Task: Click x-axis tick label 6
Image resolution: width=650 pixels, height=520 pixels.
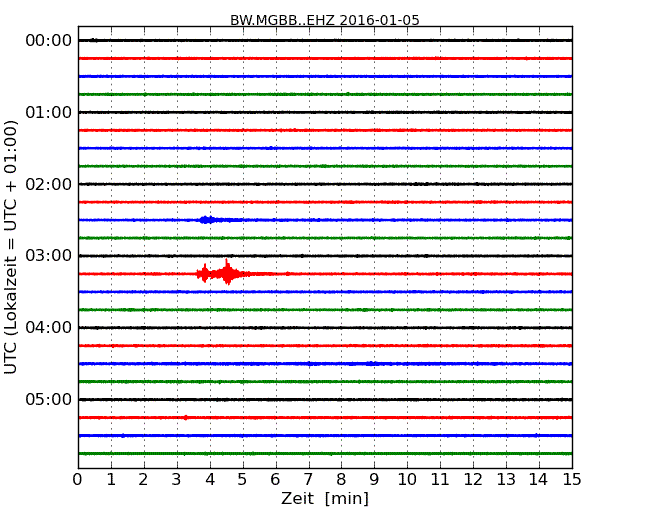Action: click(x=275, y=480)
